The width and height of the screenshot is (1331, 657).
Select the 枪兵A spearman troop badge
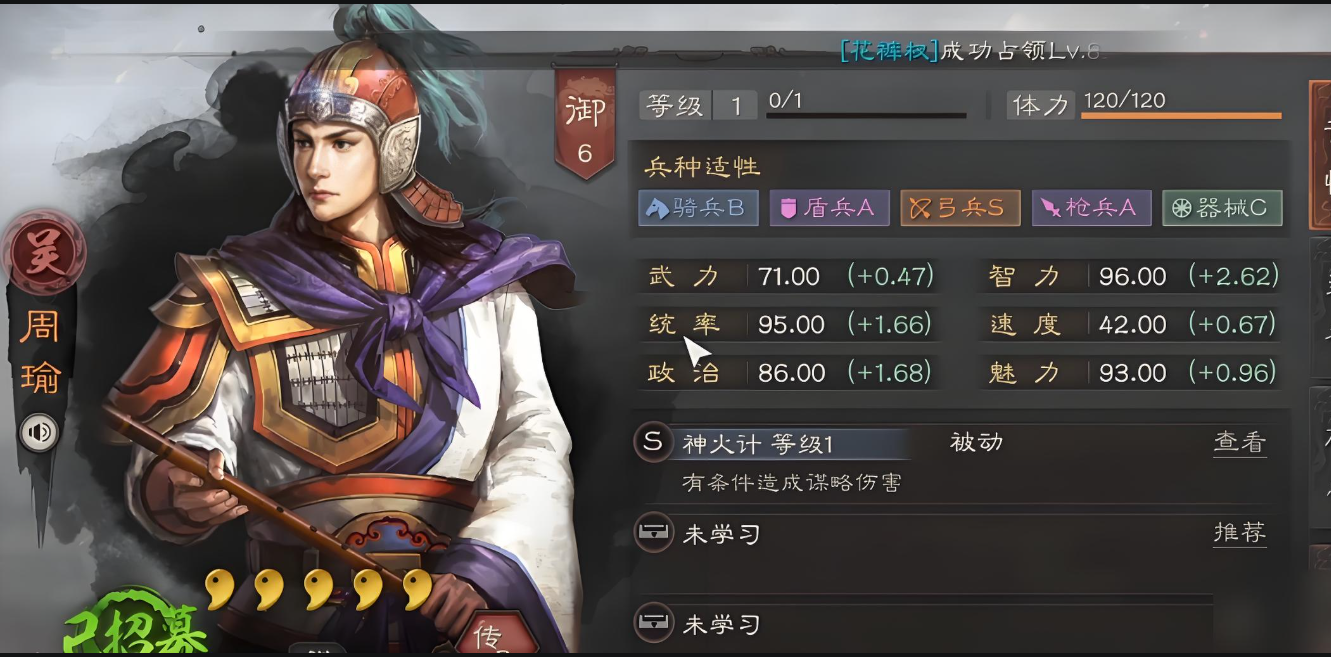point(1091,208)
